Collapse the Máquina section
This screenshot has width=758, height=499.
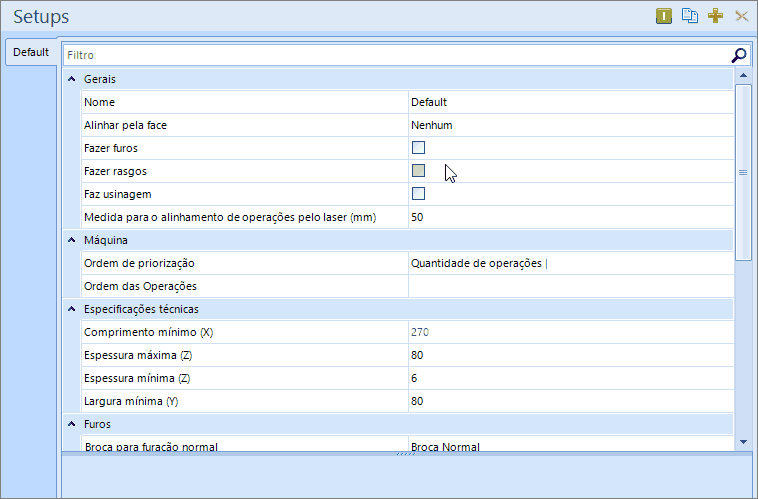click(71, 240)
